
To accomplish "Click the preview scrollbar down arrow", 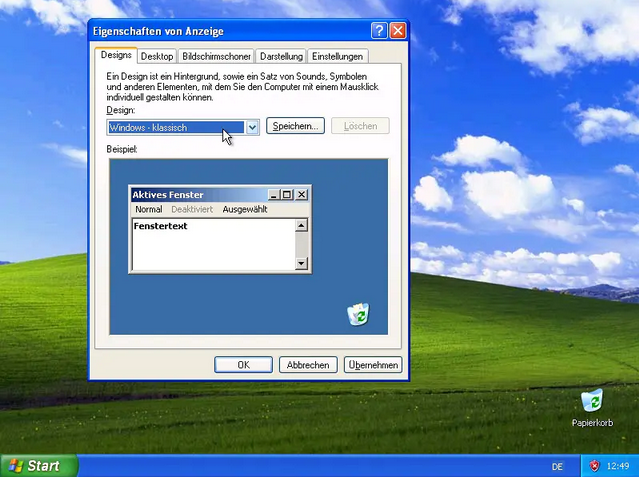I will pyautogui.click(x=301, y=263).
